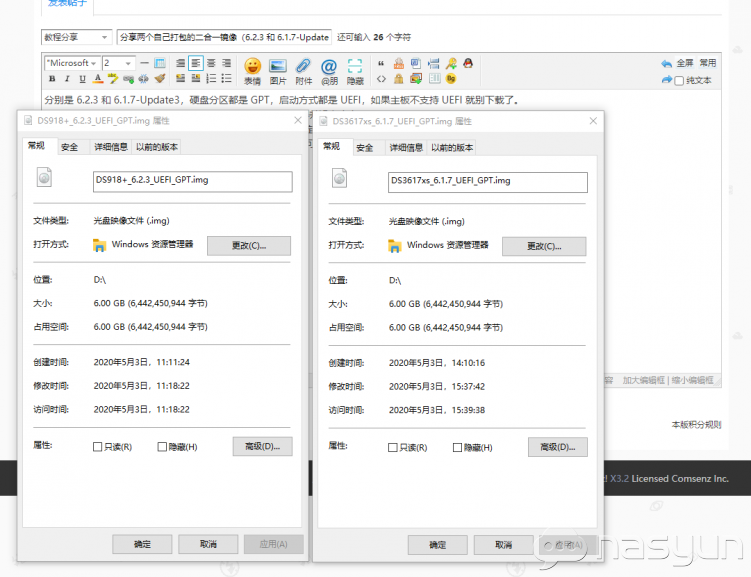The image size is (751, 577).
Task: Redo edit with blue forward arrow
Action: 666,79
